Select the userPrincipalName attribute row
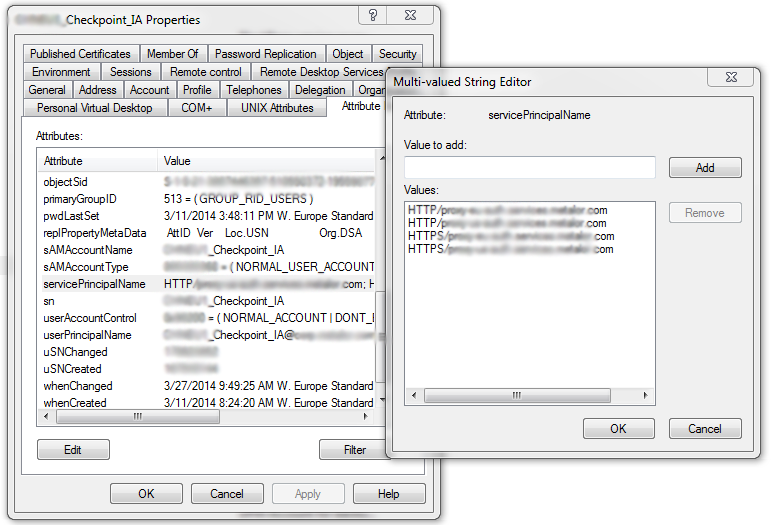Image resolution: width=773 pixels, height=525 pixels. pyautogui.click(x=207, y=335)
